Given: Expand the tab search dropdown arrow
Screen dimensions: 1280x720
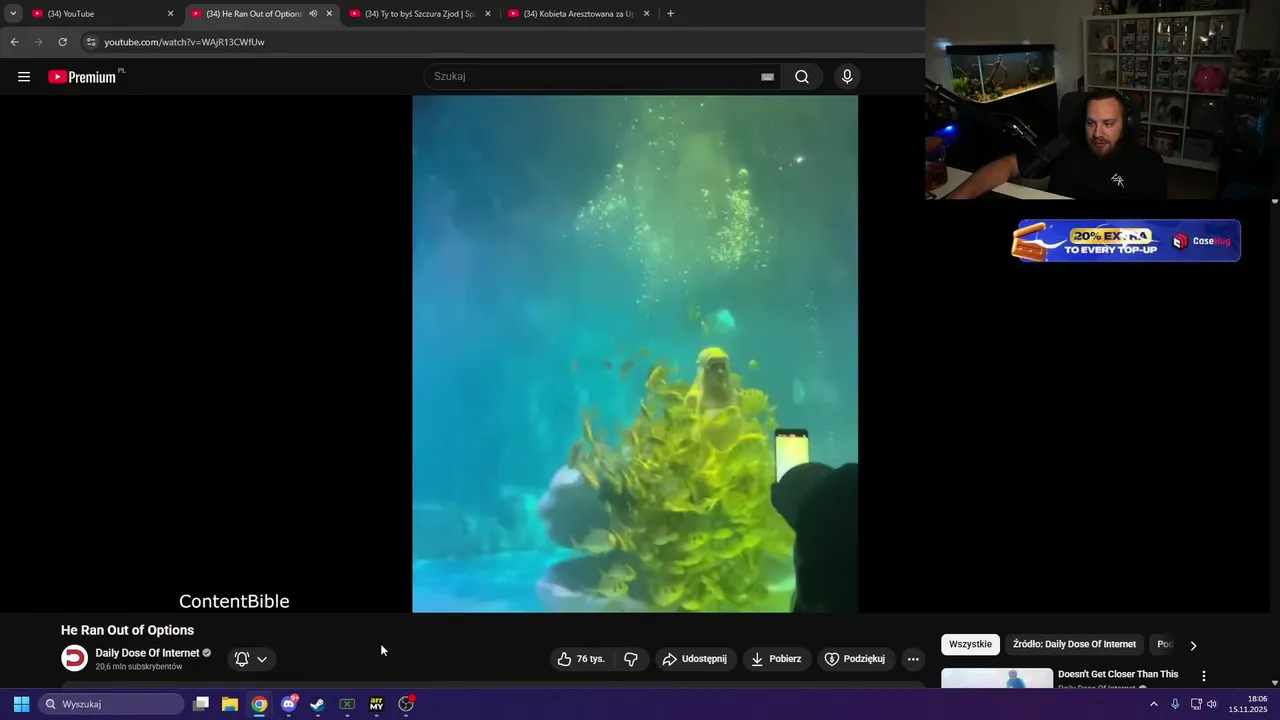Looking at the screenshot, I should (13, 14).
